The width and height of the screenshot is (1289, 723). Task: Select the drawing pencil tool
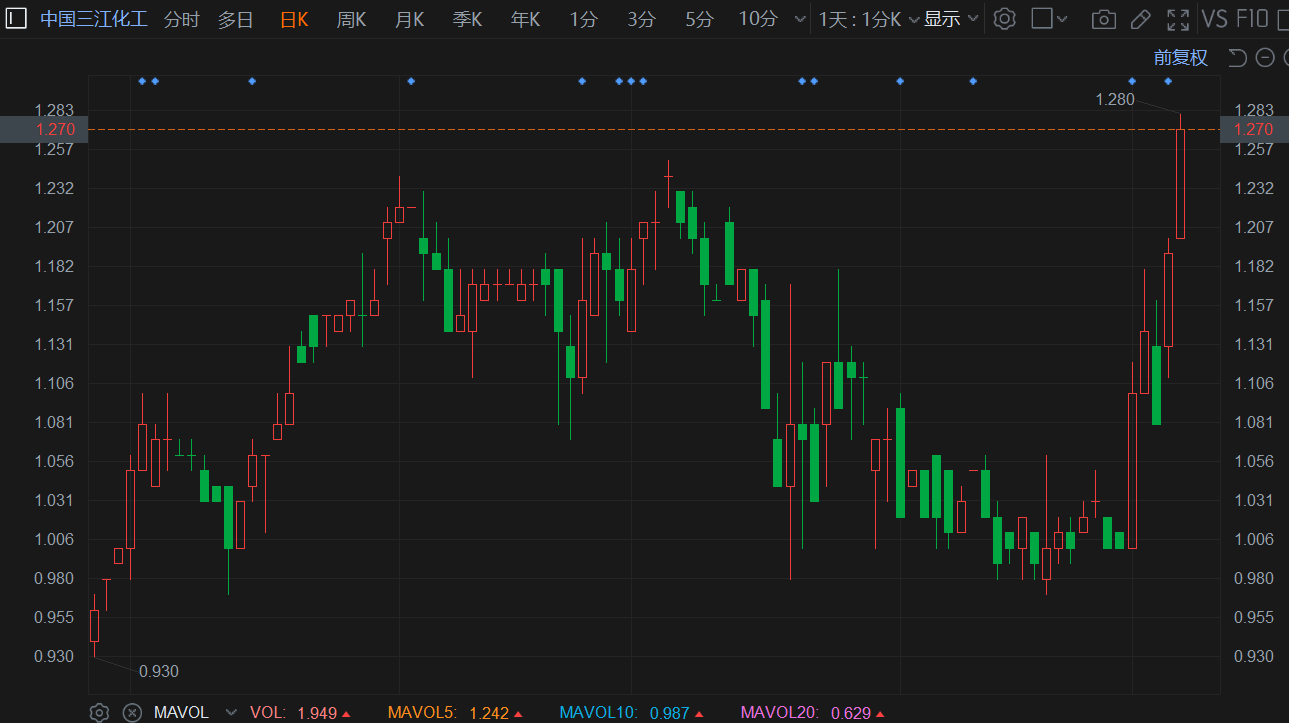coord(1140,19)
